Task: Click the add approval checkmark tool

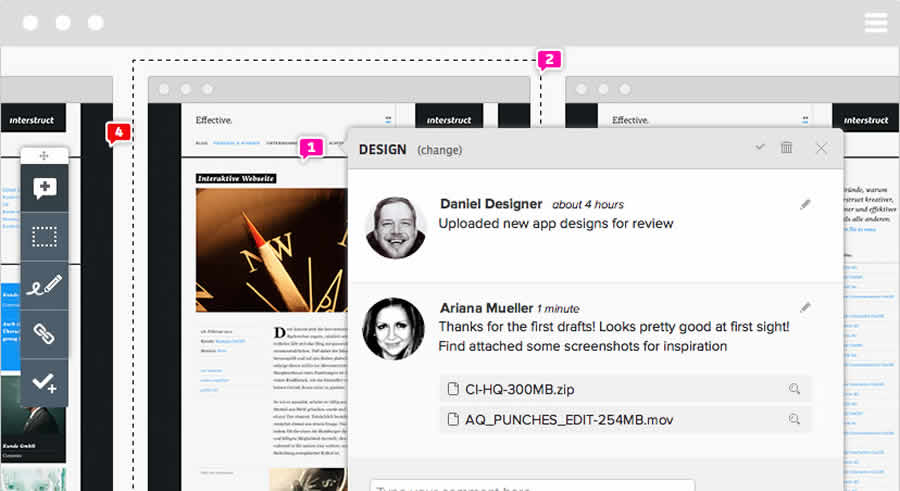Action: click(x=44, y=381)
